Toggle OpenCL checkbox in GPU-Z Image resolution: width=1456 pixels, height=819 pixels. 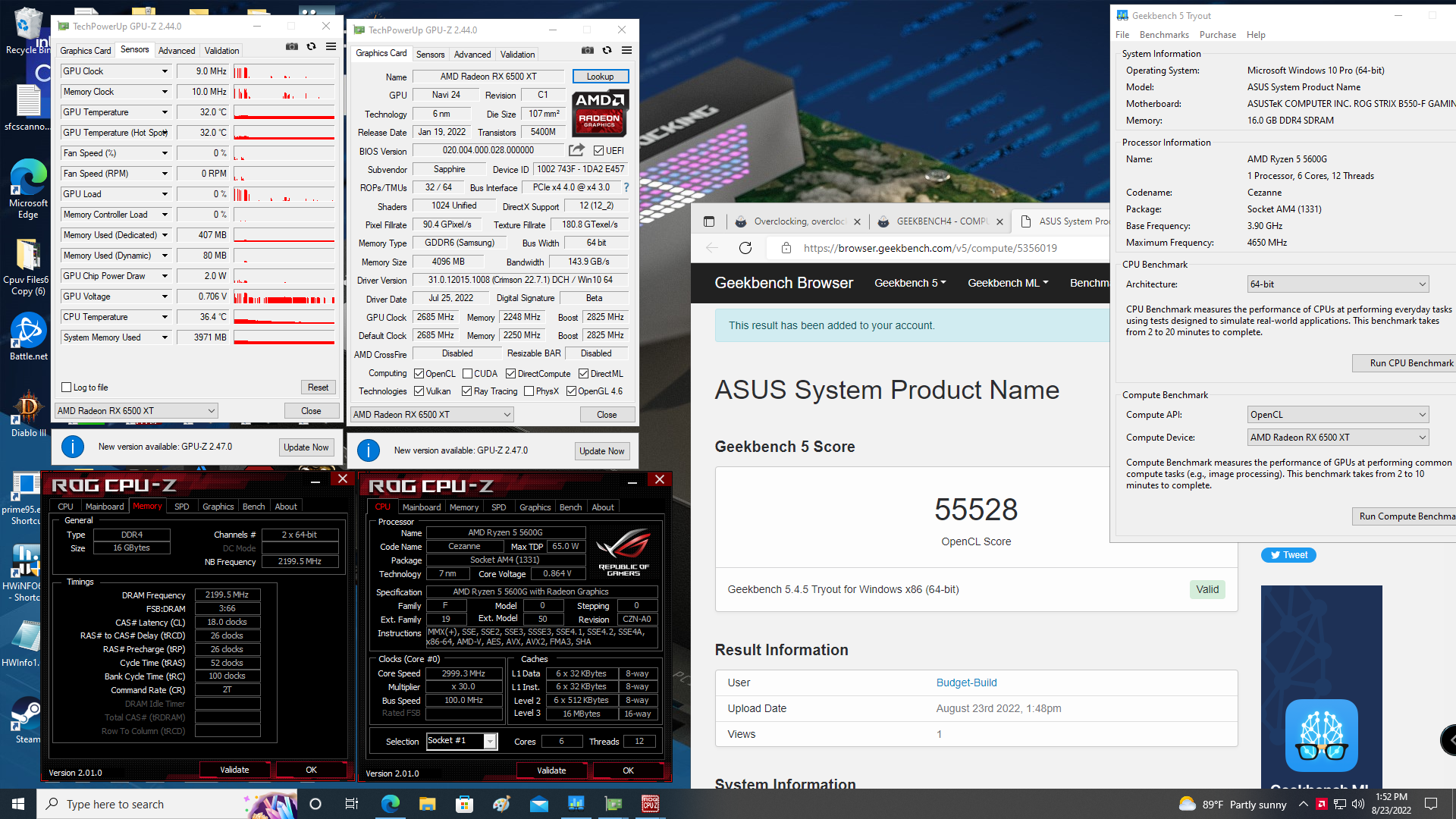click(419, 374)
